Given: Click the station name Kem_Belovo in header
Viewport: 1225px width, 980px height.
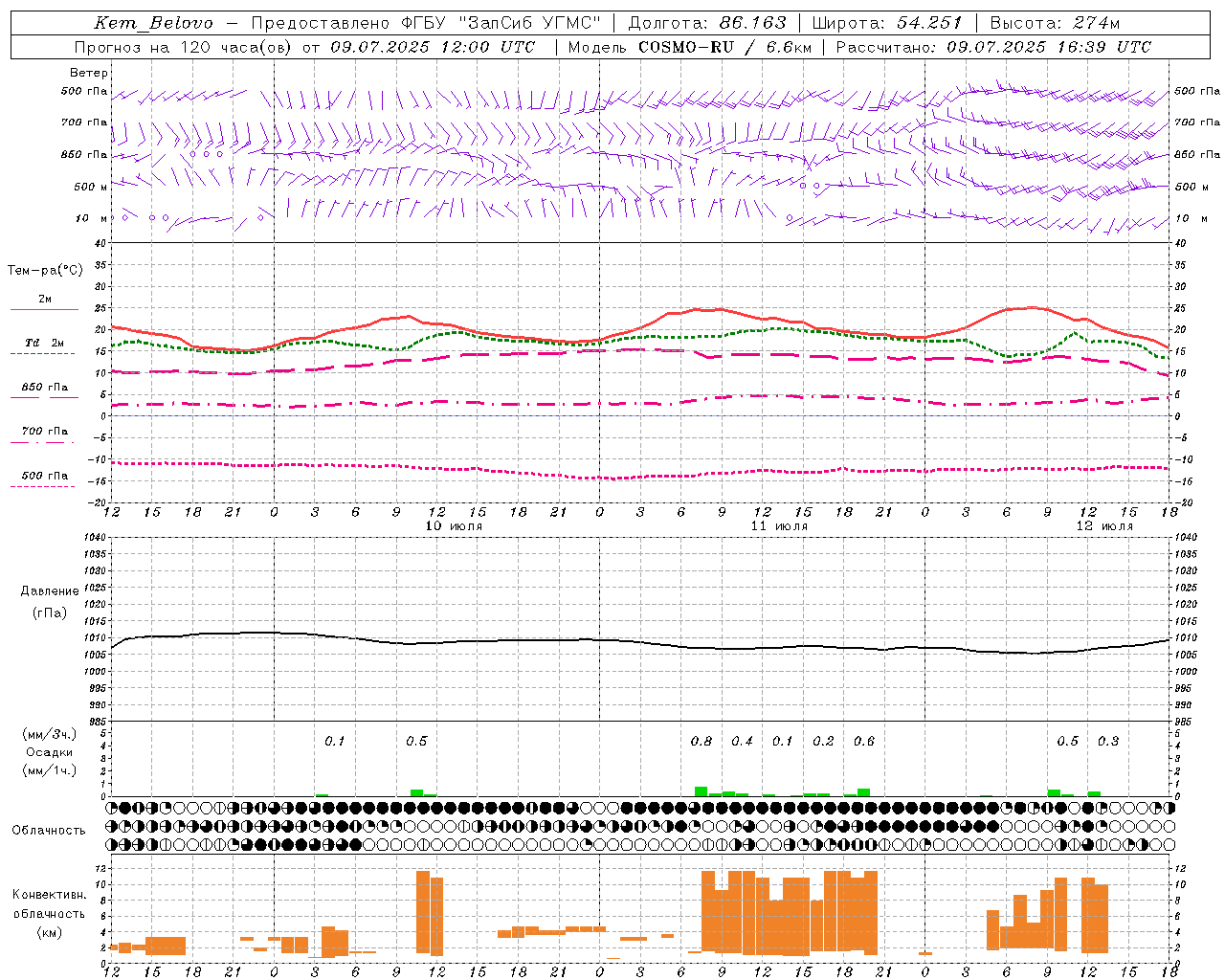Looking at the screenshot, I should coord(153,23).
